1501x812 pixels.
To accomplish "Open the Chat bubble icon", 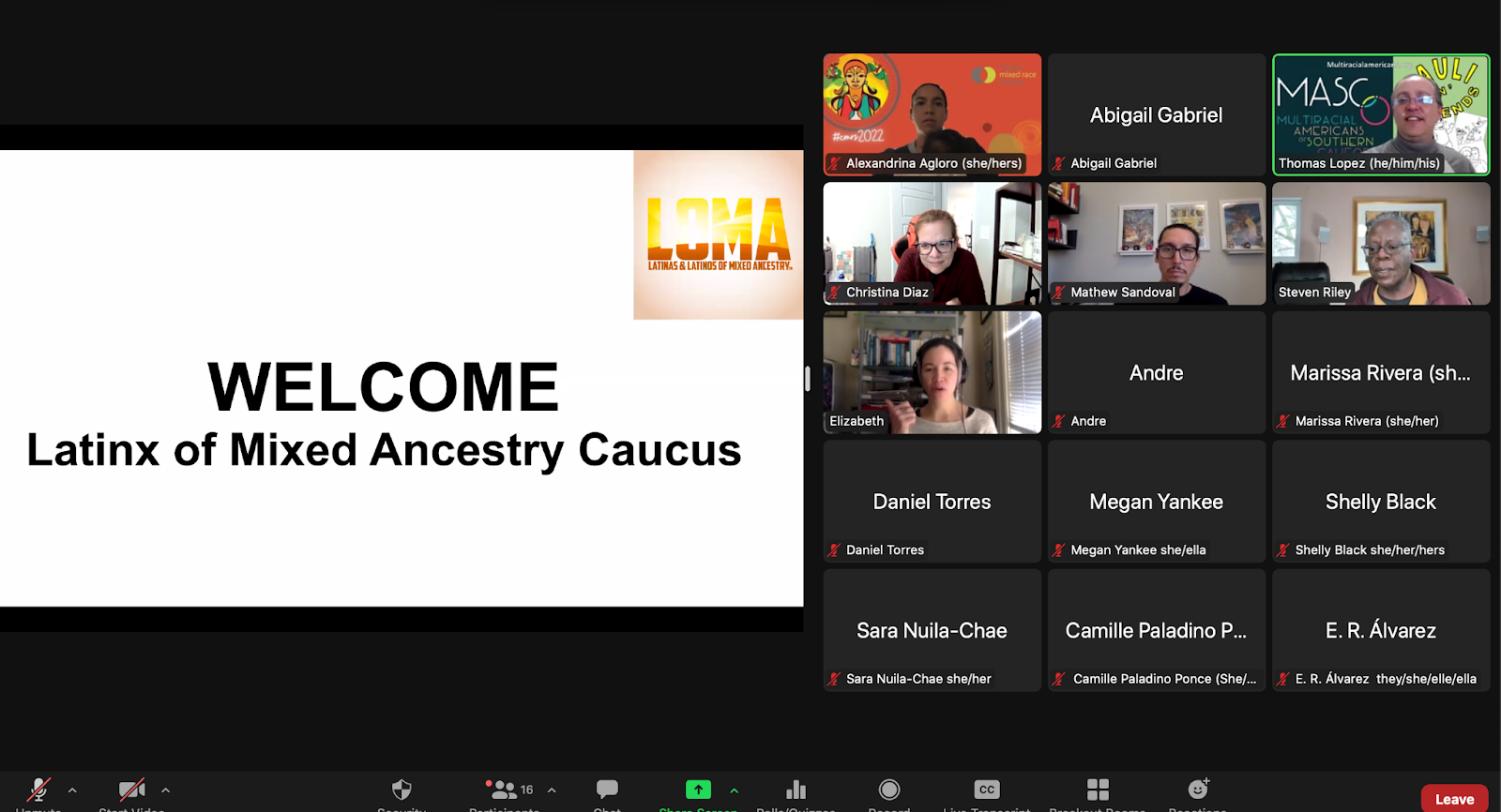I will [x=607, y=790].
